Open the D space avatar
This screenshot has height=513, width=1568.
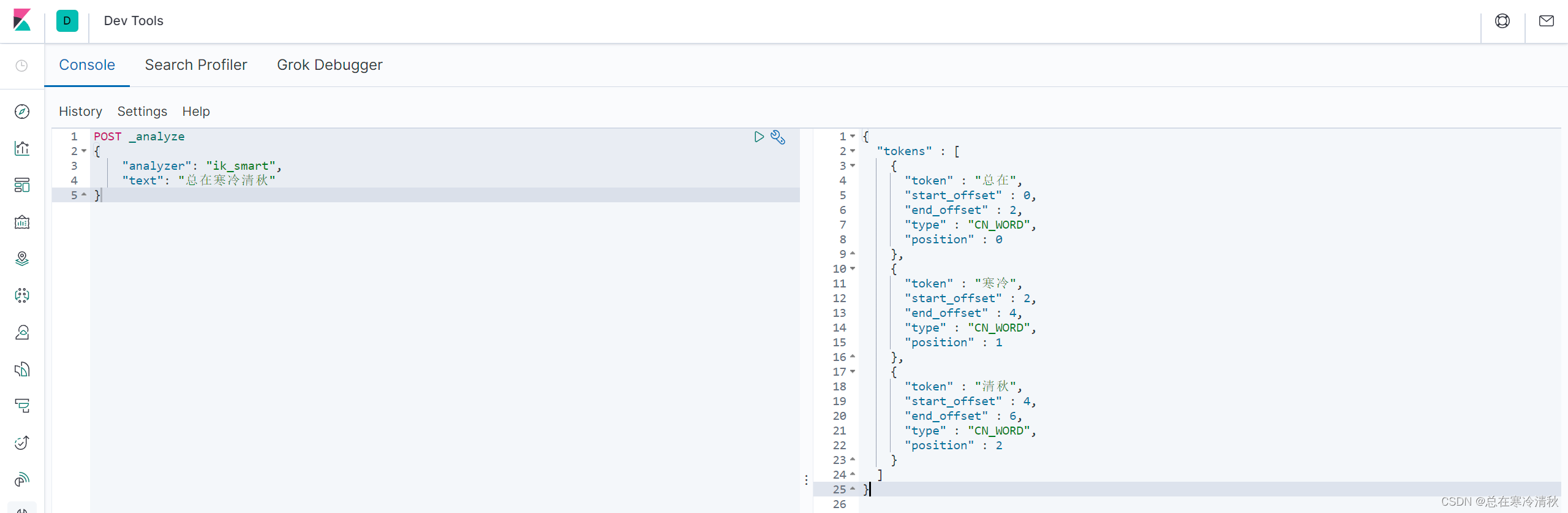67,21
